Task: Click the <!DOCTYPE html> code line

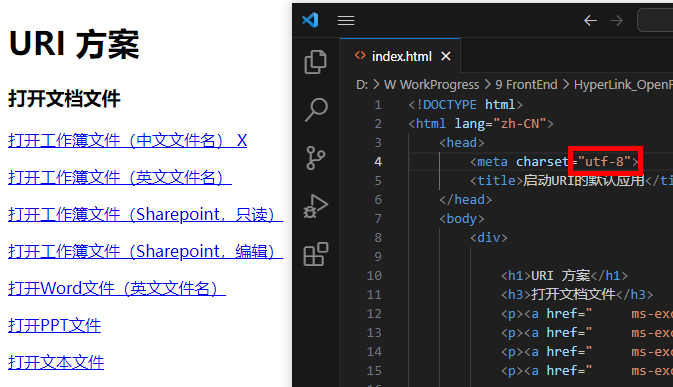Action: pos(466,105)
